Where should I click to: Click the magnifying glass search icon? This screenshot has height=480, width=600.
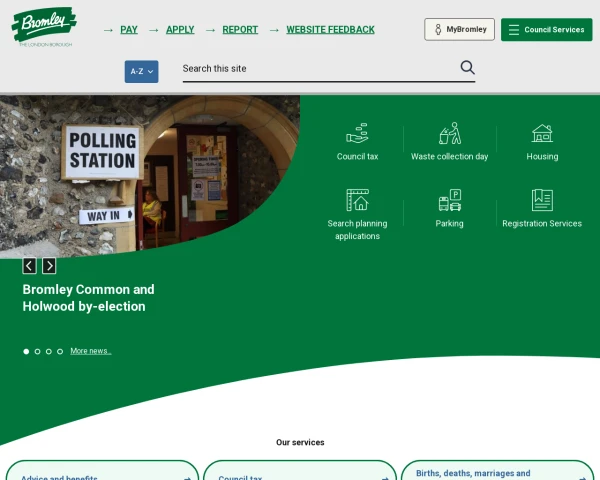point(467,68)
